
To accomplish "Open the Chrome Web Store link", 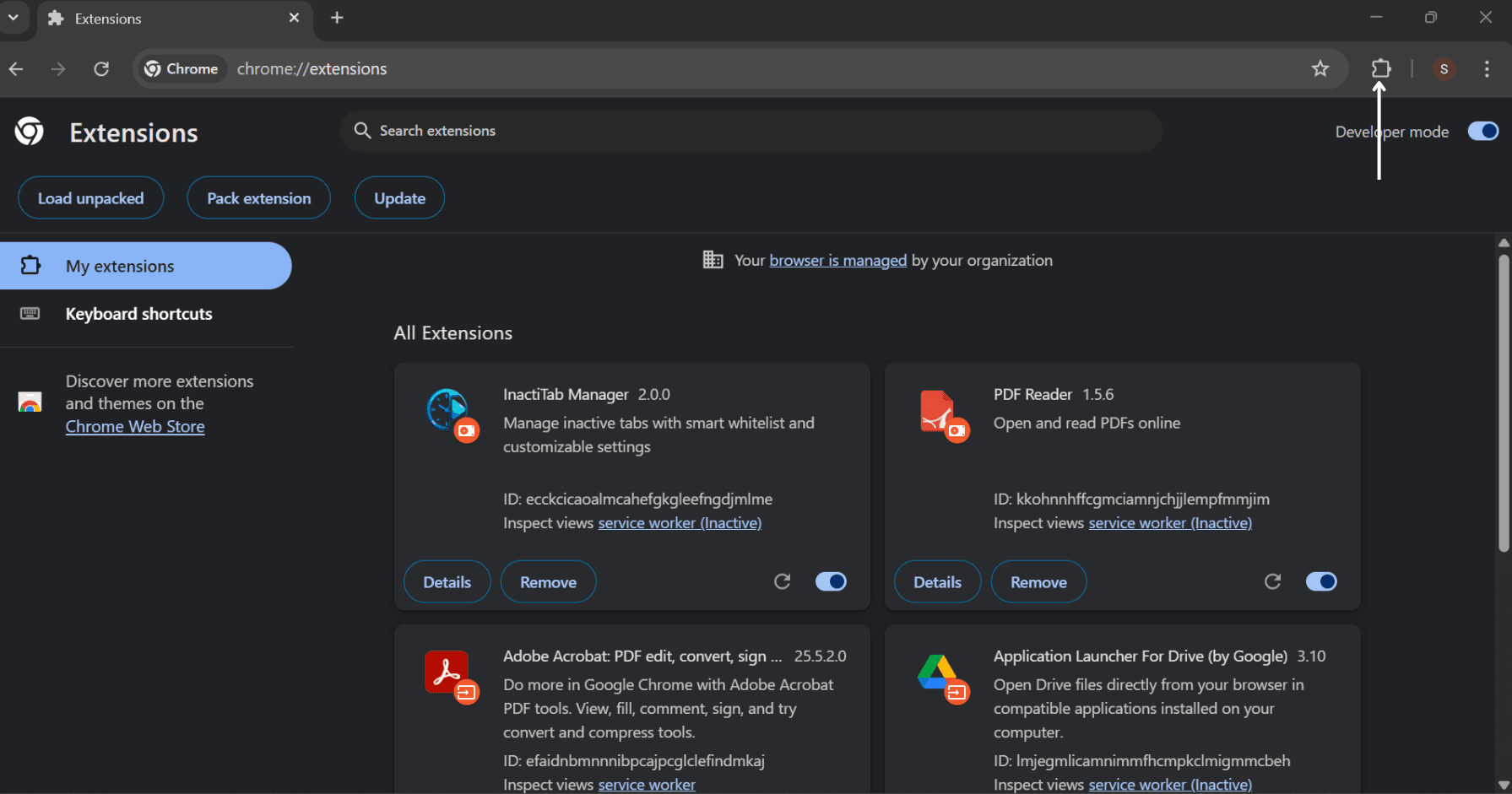I will [x=135, y=427].
